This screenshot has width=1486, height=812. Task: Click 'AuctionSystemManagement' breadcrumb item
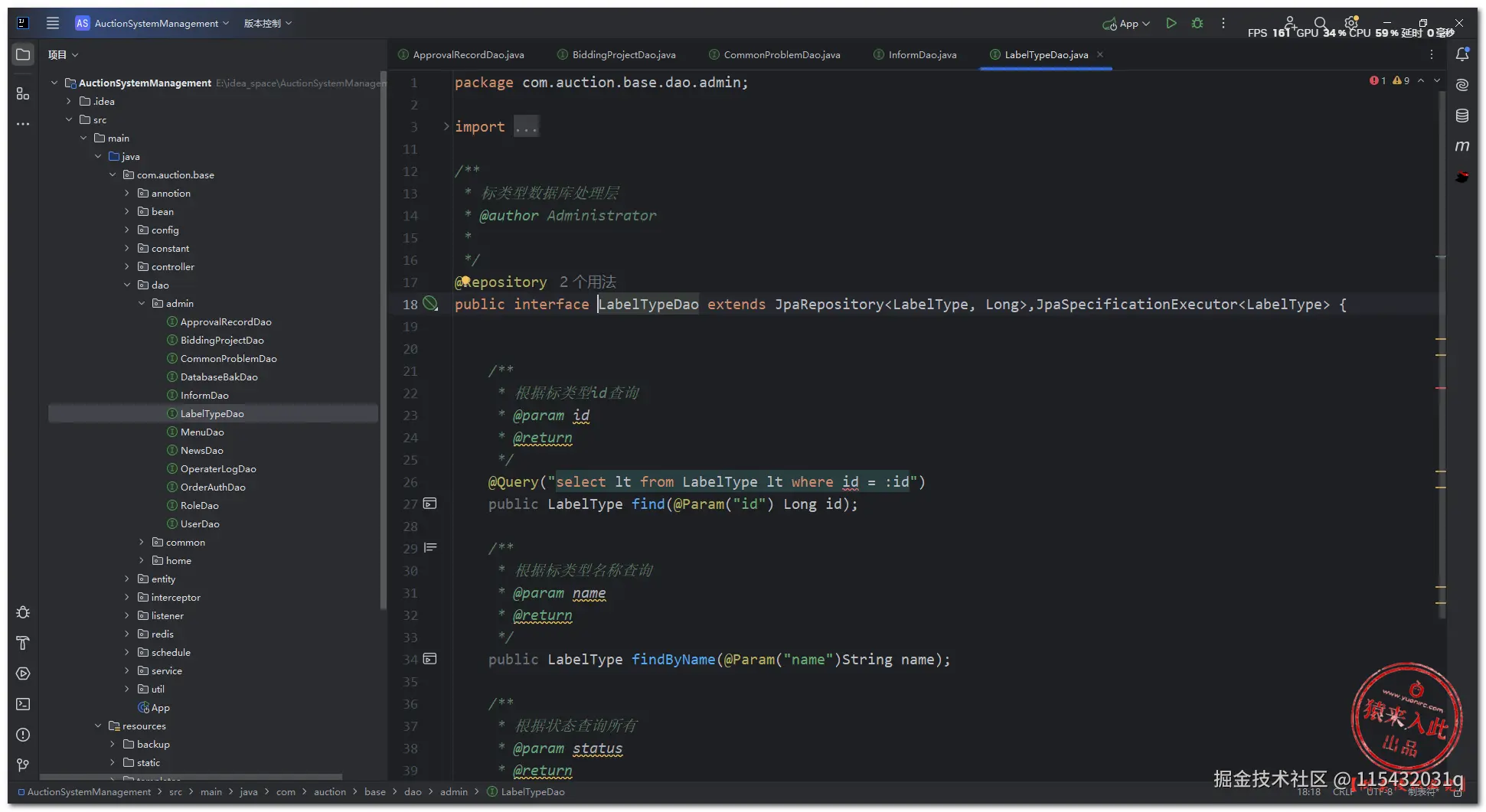(84, 792)
